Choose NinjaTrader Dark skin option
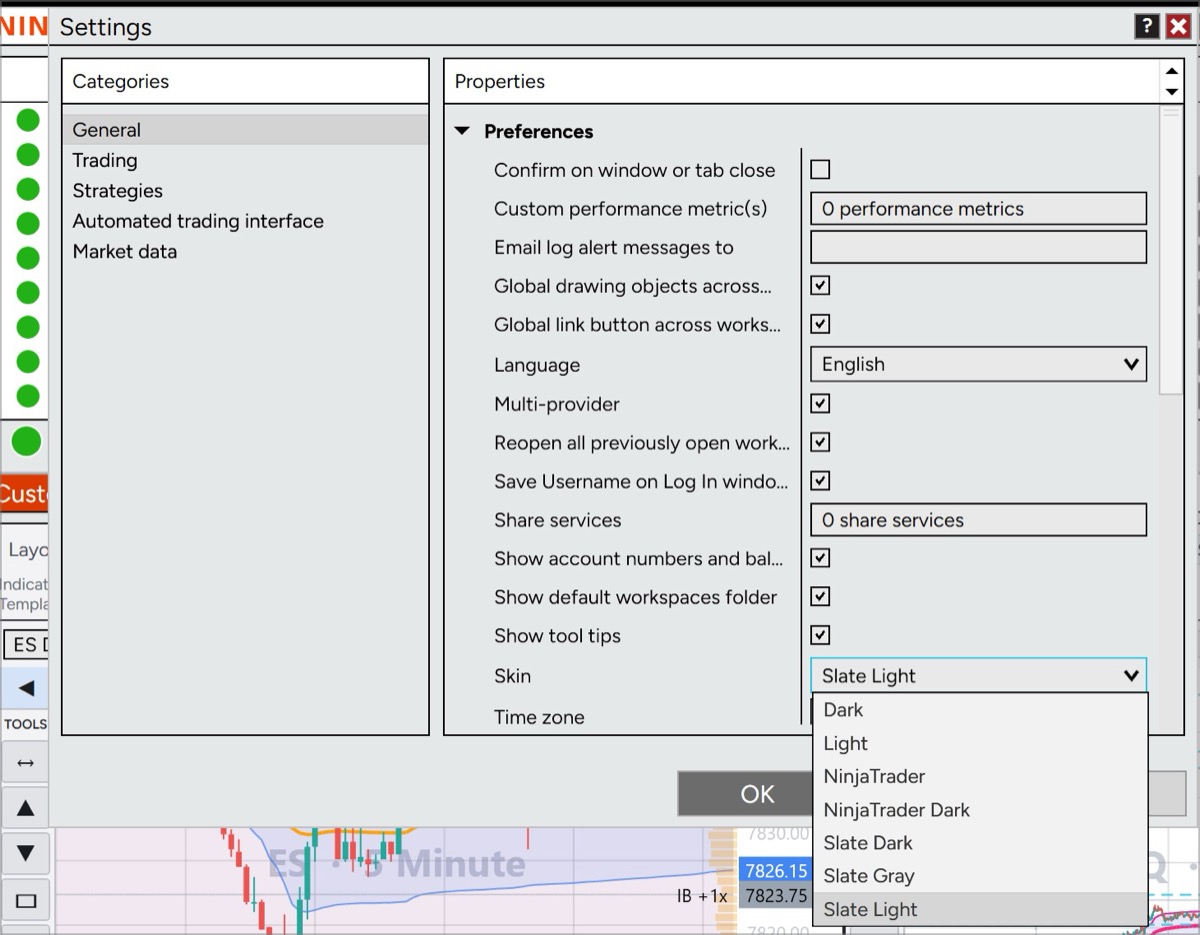This screenshot has height=935, width=1200. click(980, 810)
